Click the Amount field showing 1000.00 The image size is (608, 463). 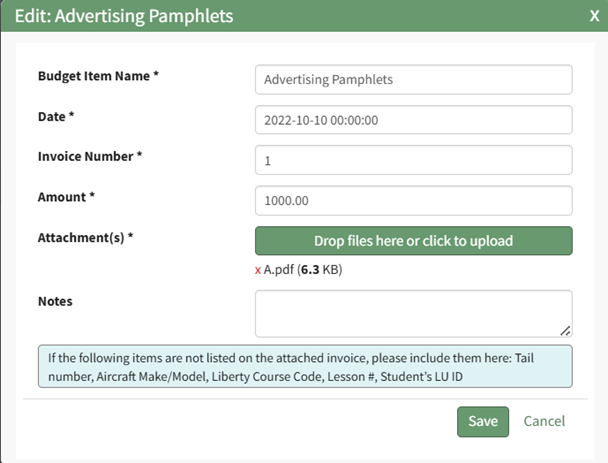tap(413, 201)
